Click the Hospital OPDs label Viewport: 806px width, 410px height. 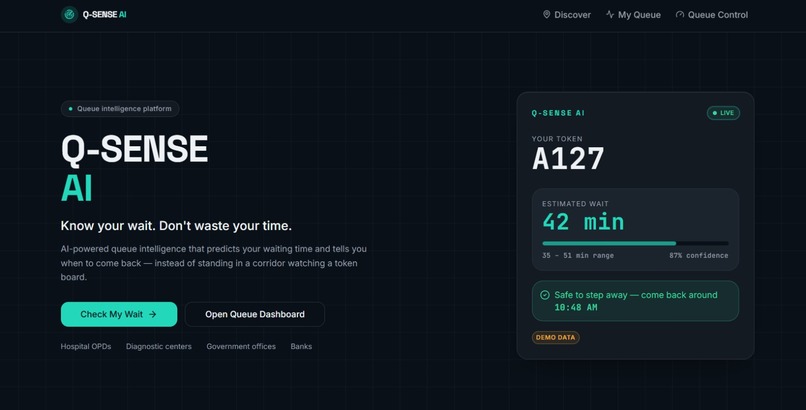[86, 346]
